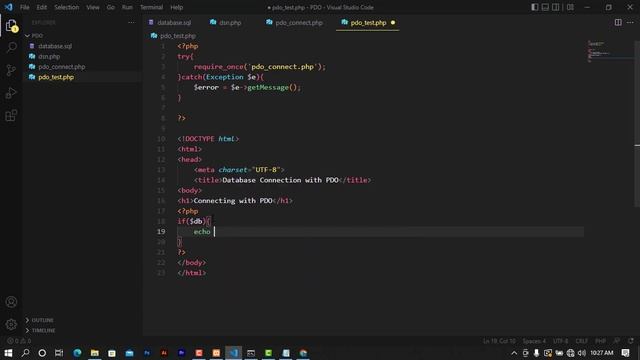Expand the Timeline section

43,330
